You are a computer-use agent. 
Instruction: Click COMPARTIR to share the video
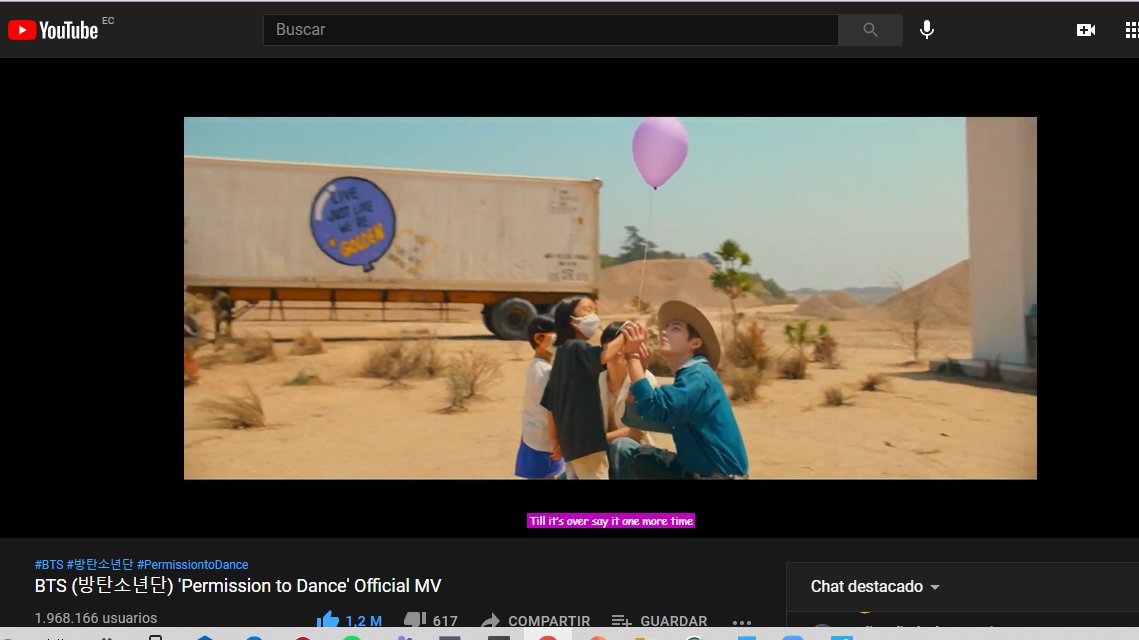(x=535, y=620)
